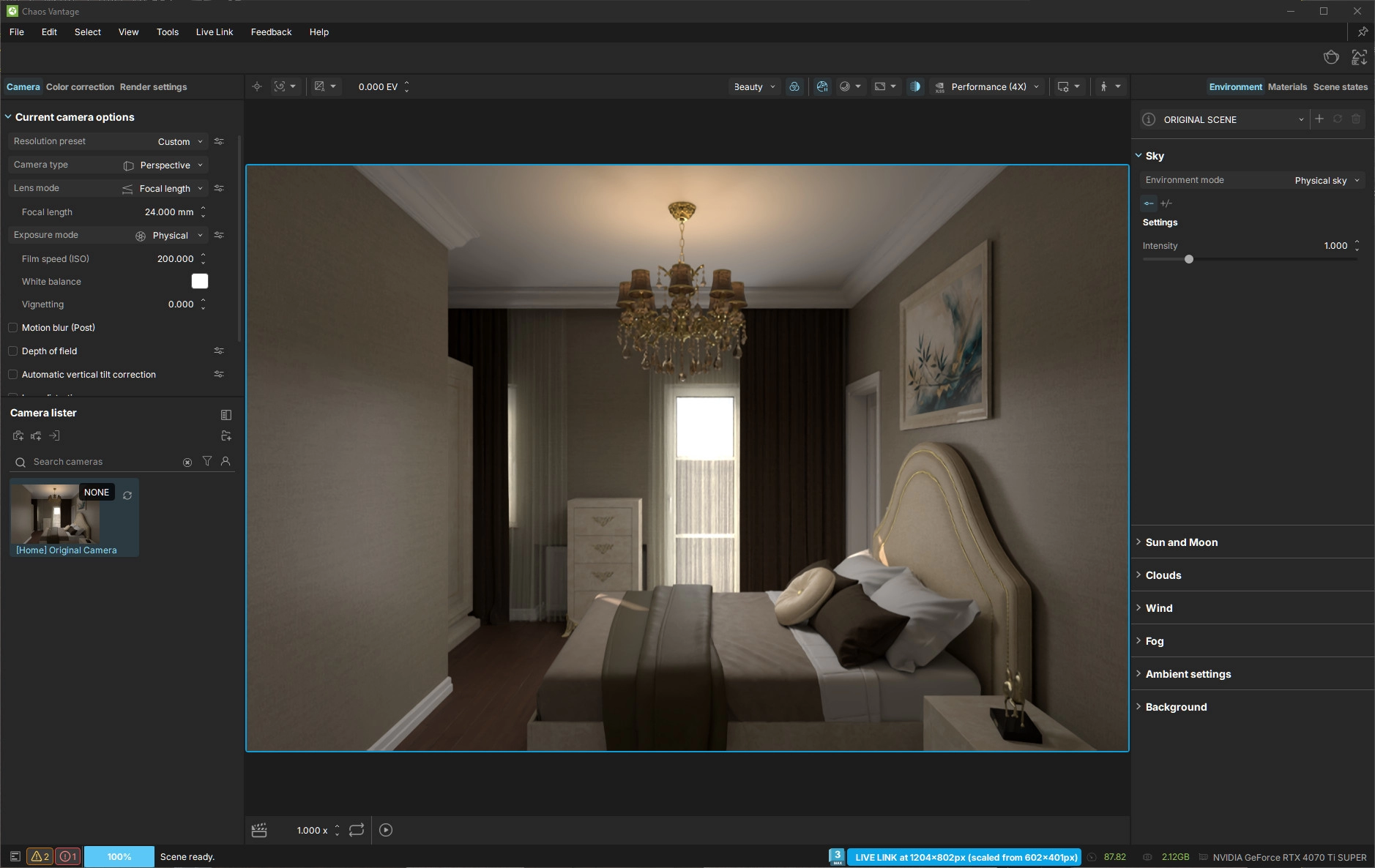The width and height of the screenshot is (1375, 868).
Task: Open Depth of field settings sliders icon
Action: [219, 351]
